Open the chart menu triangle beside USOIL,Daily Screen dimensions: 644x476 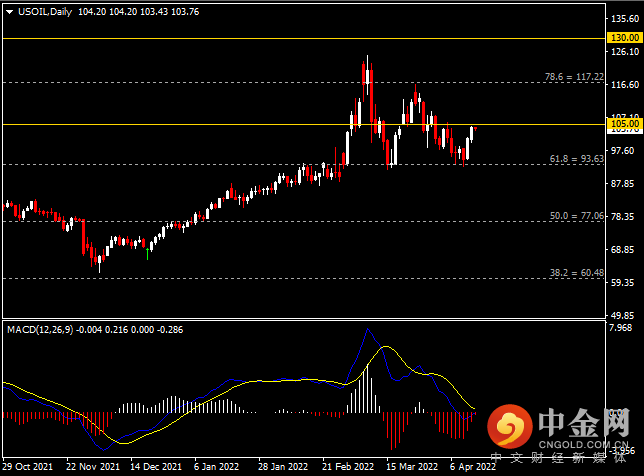tap(9, 12)
